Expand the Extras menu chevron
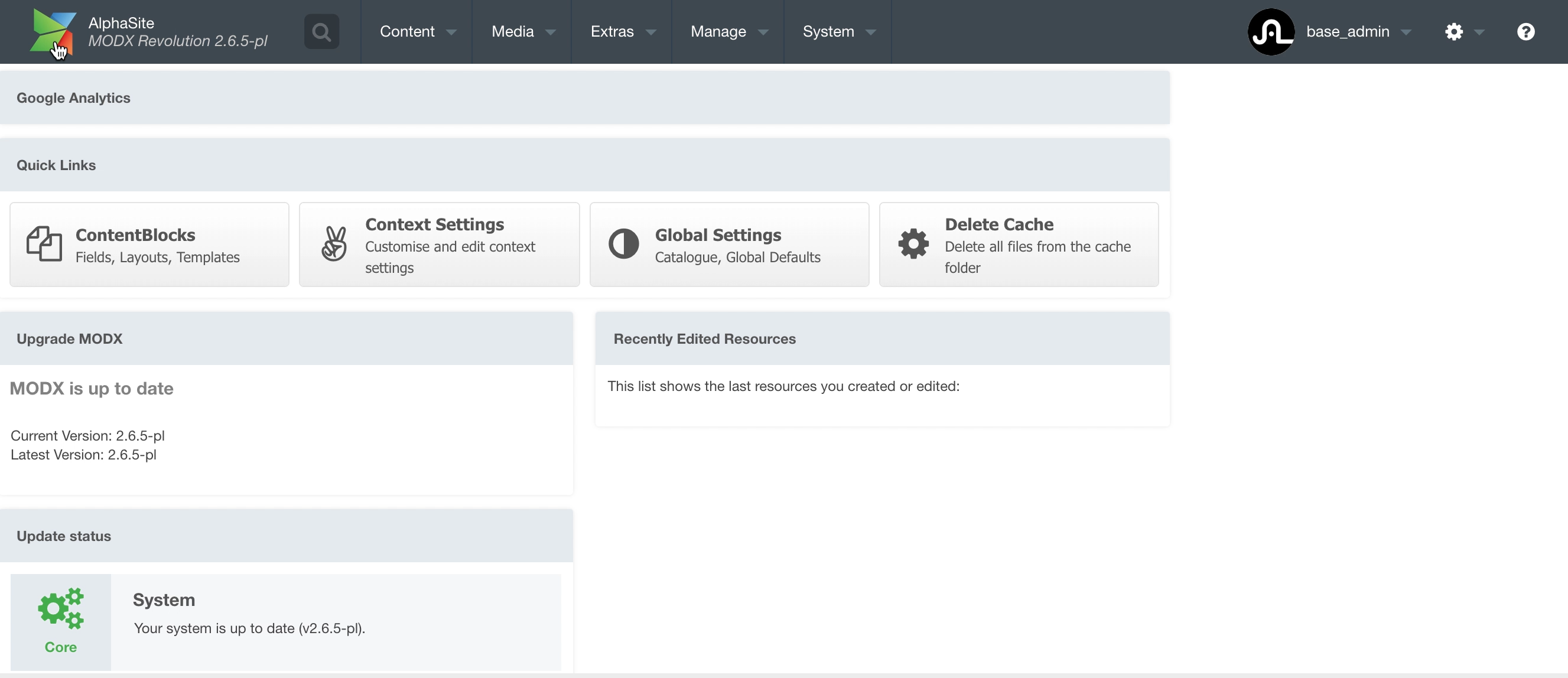 coord(652,32)
